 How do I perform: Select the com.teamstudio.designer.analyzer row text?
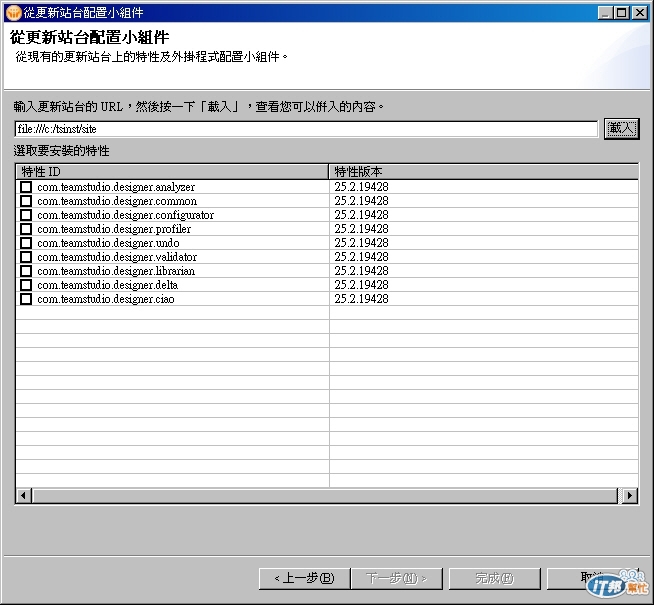(116, 187)
